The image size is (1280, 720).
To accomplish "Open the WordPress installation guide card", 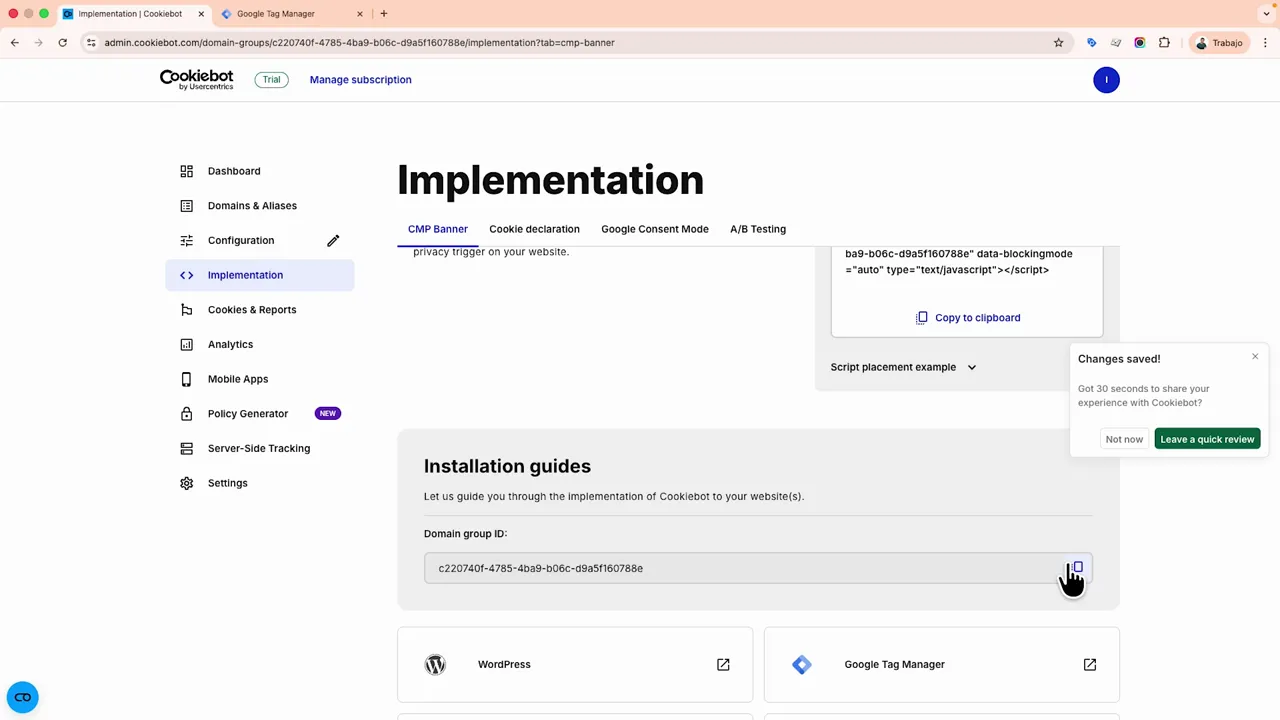I will click(575, 665).
